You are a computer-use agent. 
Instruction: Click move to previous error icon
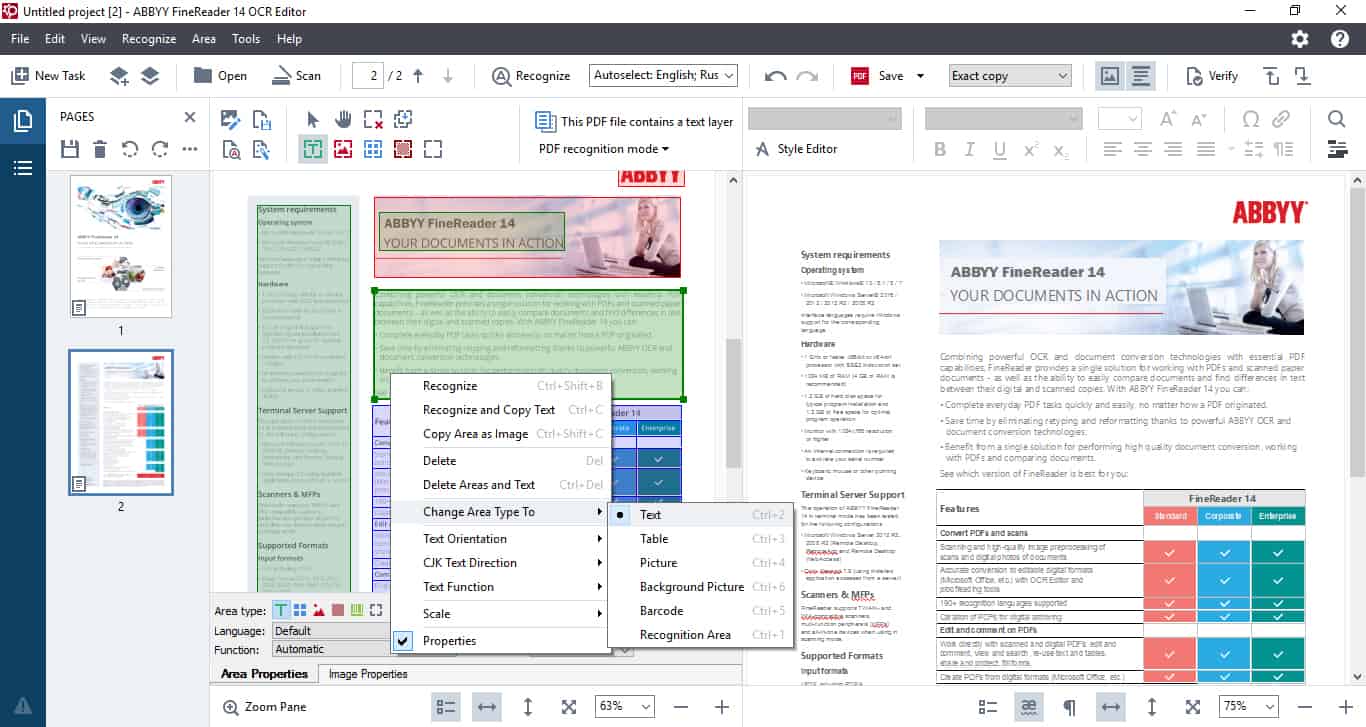tap(1271, 76)
